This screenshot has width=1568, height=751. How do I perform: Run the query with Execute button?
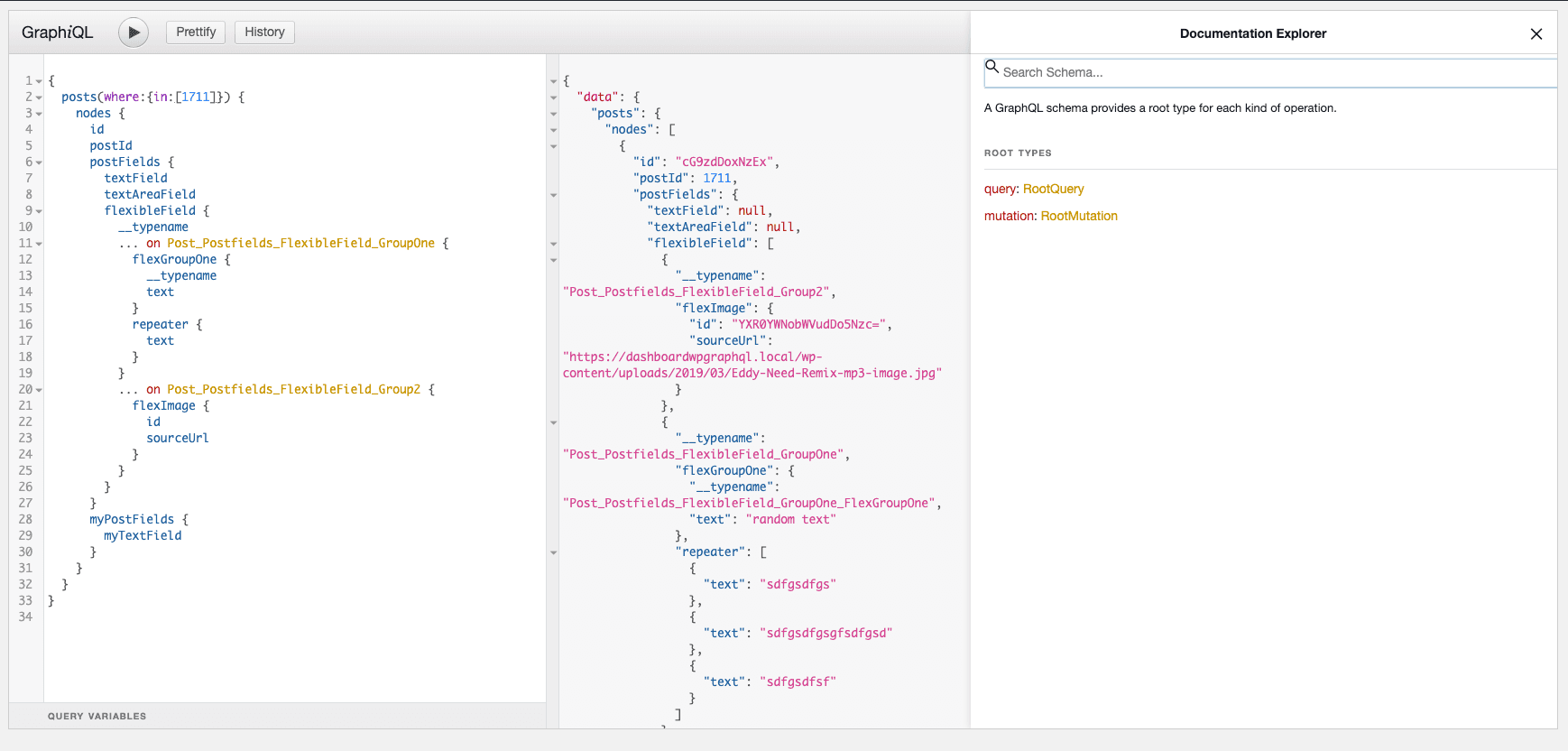click(x=134, y=32)
